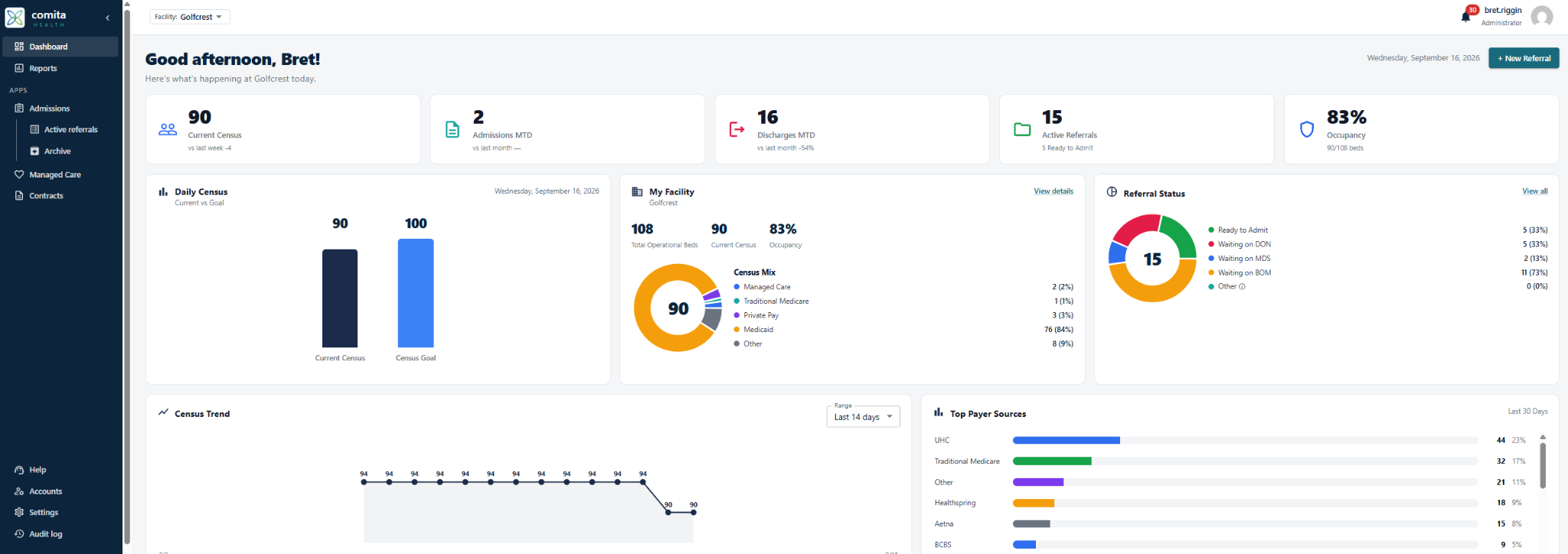Screen dimensions: 1568x554
Task: Click the Audit log history icon
Action: pos(19,534)
